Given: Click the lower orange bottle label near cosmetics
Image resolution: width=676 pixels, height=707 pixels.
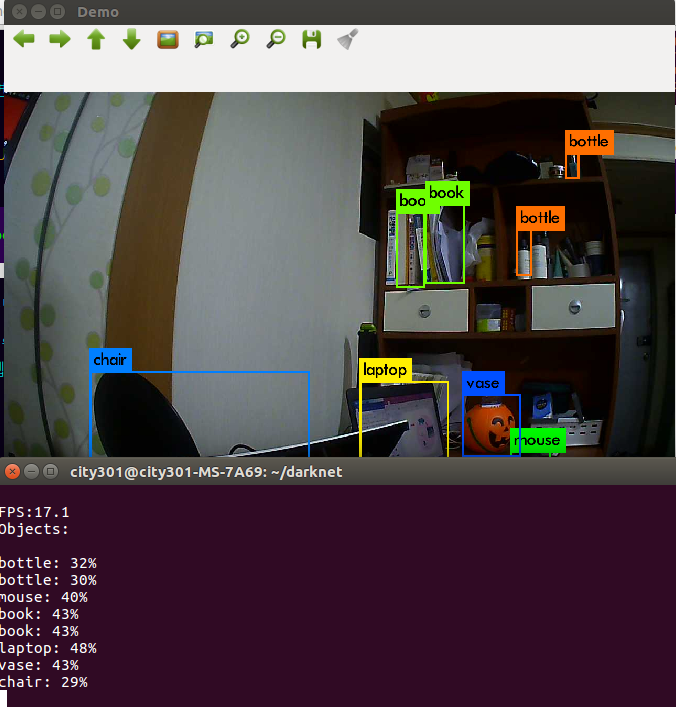Looking at the screenshot, I should (540, 218).
